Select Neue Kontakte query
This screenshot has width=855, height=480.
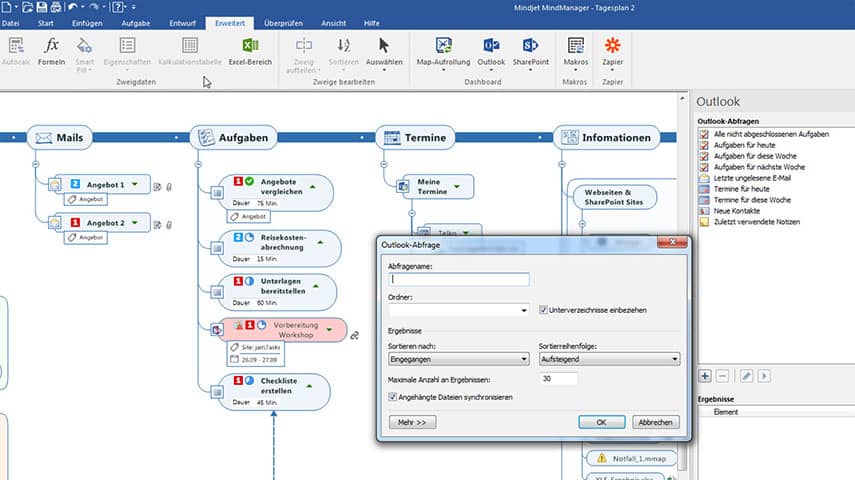(x=737, y=211)
